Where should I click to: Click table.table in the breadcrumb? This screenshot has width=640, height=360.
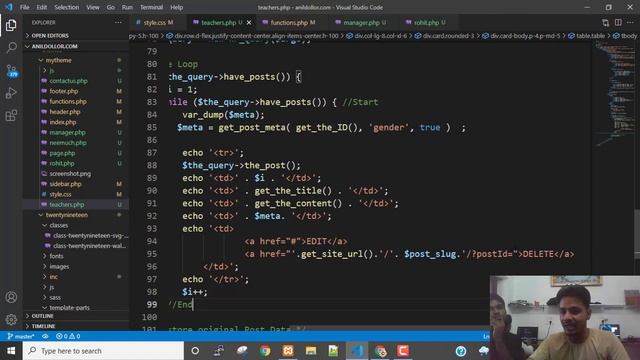coord(590,36)
